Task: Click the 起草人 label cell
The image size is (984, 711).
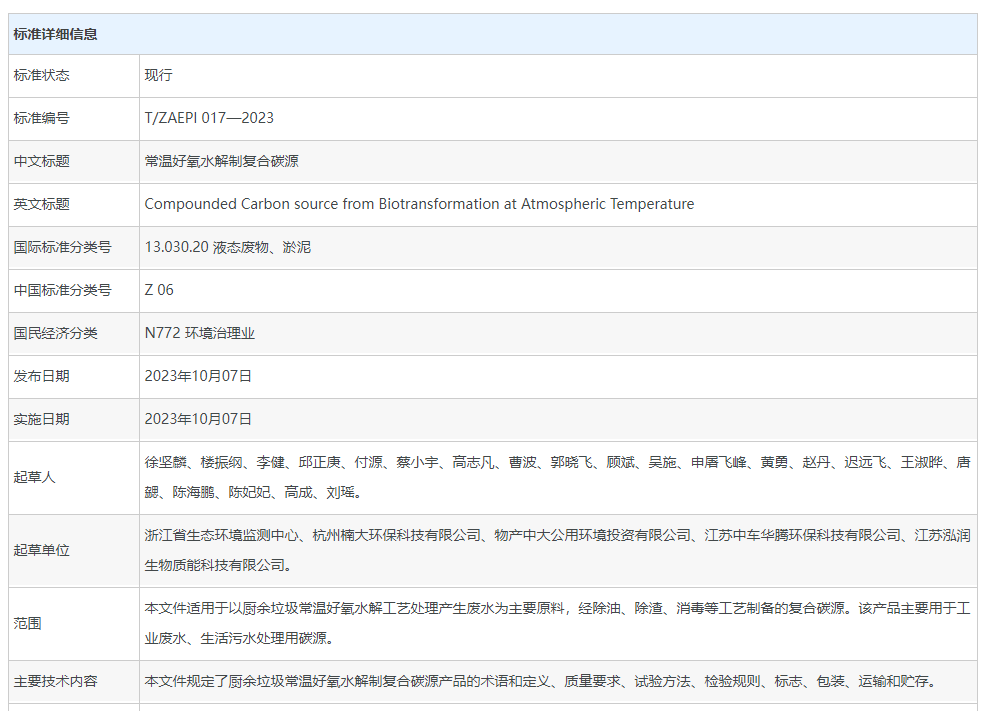Action: (35, 477)
